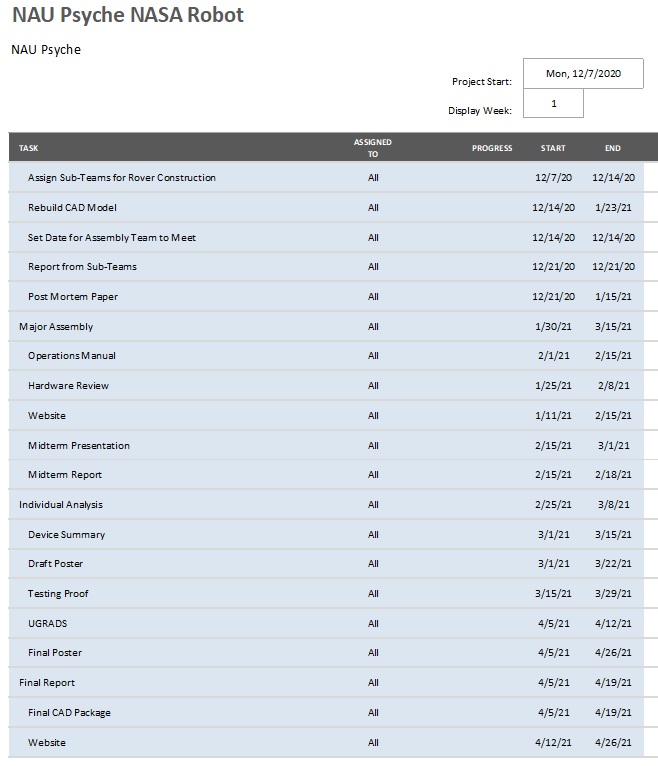Click the Midterm Presentation task cell
The width and height of the screenshot is (658, 766).
(x=79, y=446)
